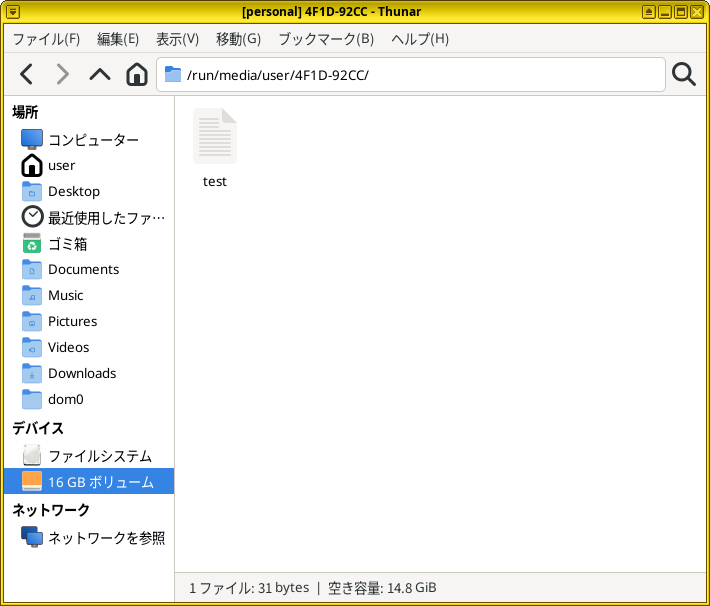Viewport: 710px width, 606px height.
Task: Select Documents label in sidebar
Action: click(83, 269)
